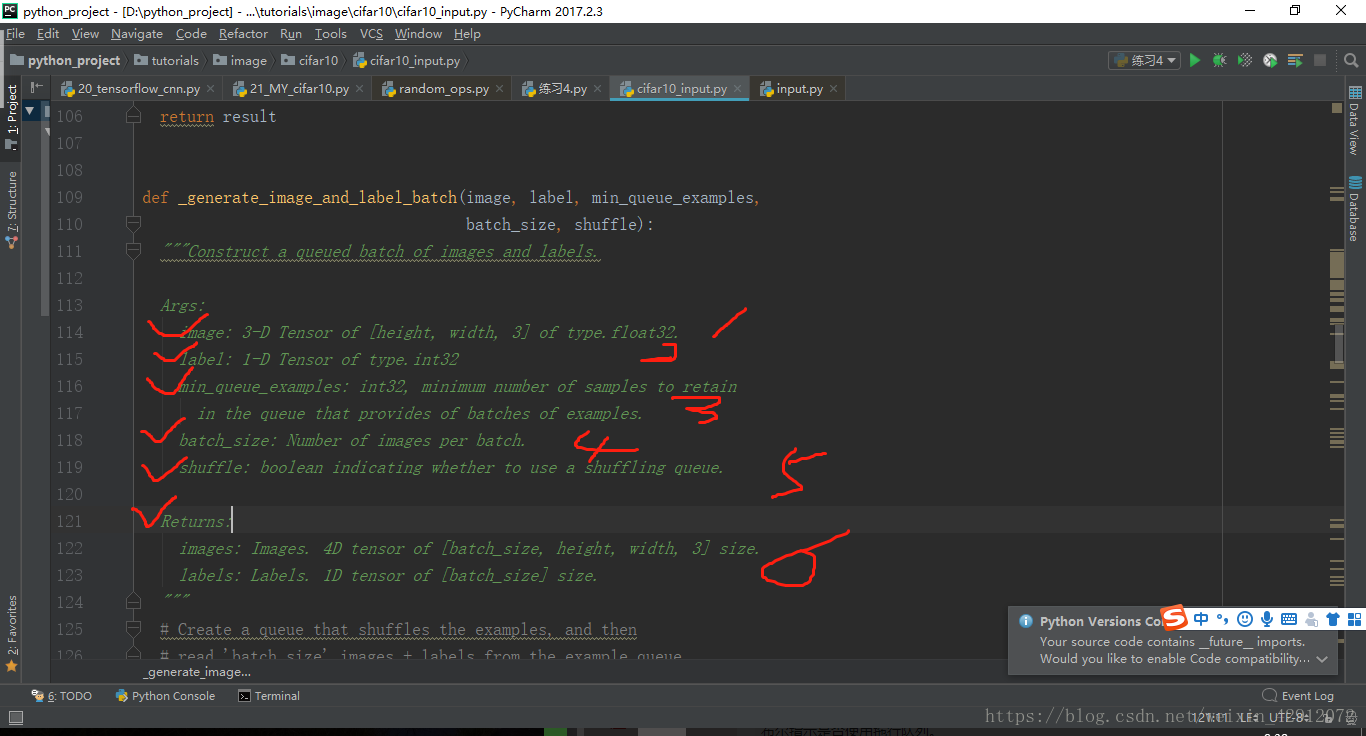Open the Edit menu
The image size is (1366, 736).
pos(48,33)
